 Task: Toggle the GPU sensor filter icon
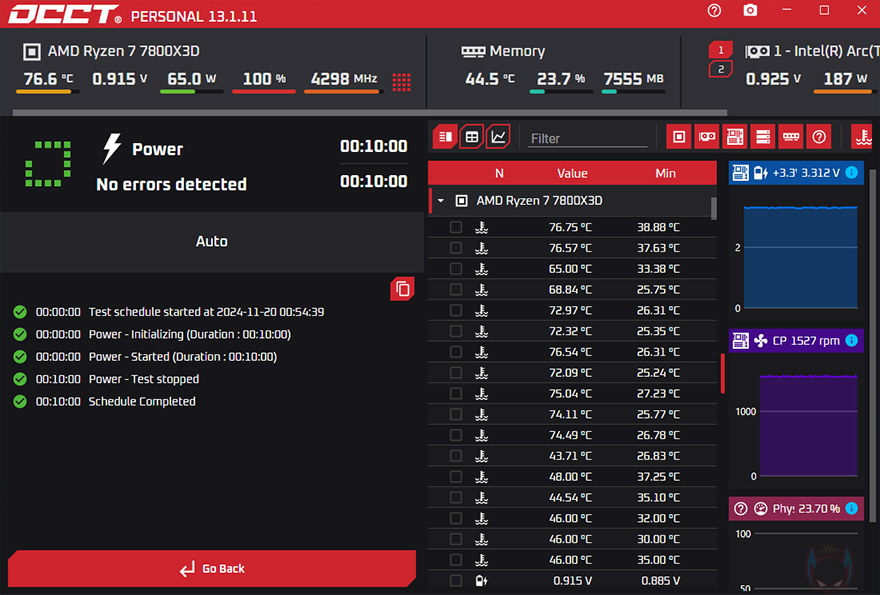(x=707, y=137)
